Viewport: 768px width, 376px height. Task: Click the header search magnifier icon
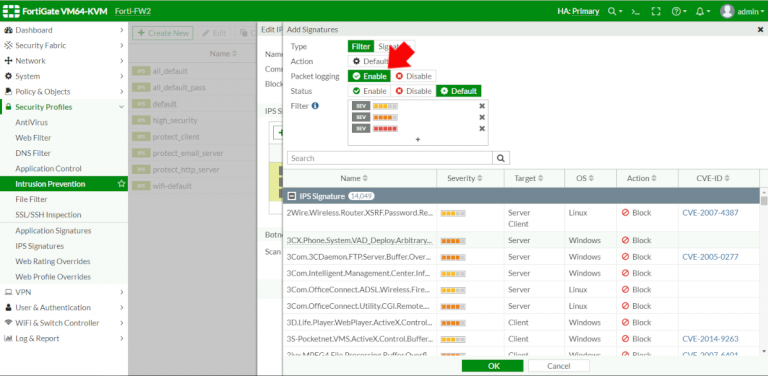pos(615,11)
